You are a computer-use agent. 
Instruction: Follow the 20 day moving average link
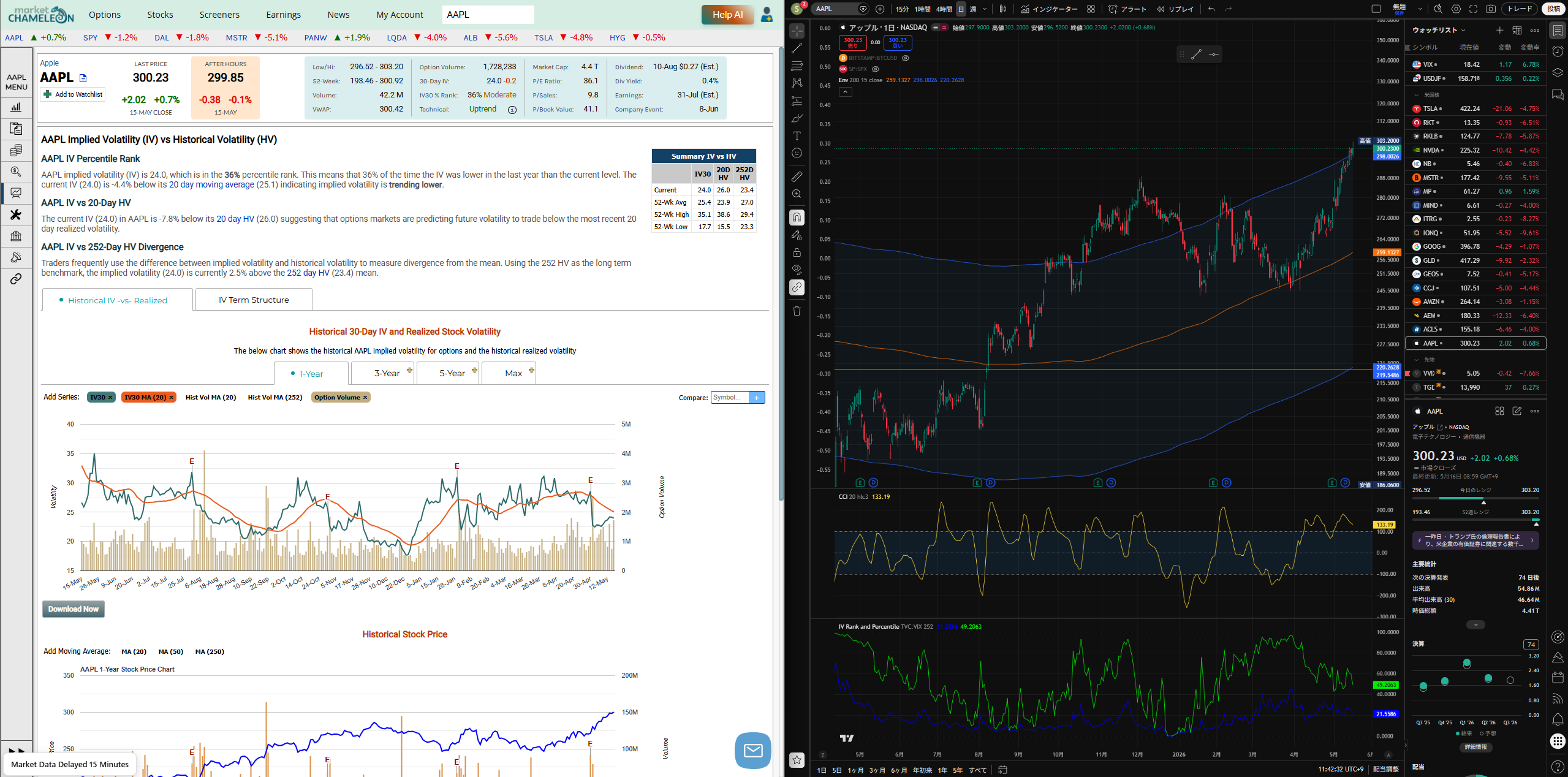coord(211,184)
